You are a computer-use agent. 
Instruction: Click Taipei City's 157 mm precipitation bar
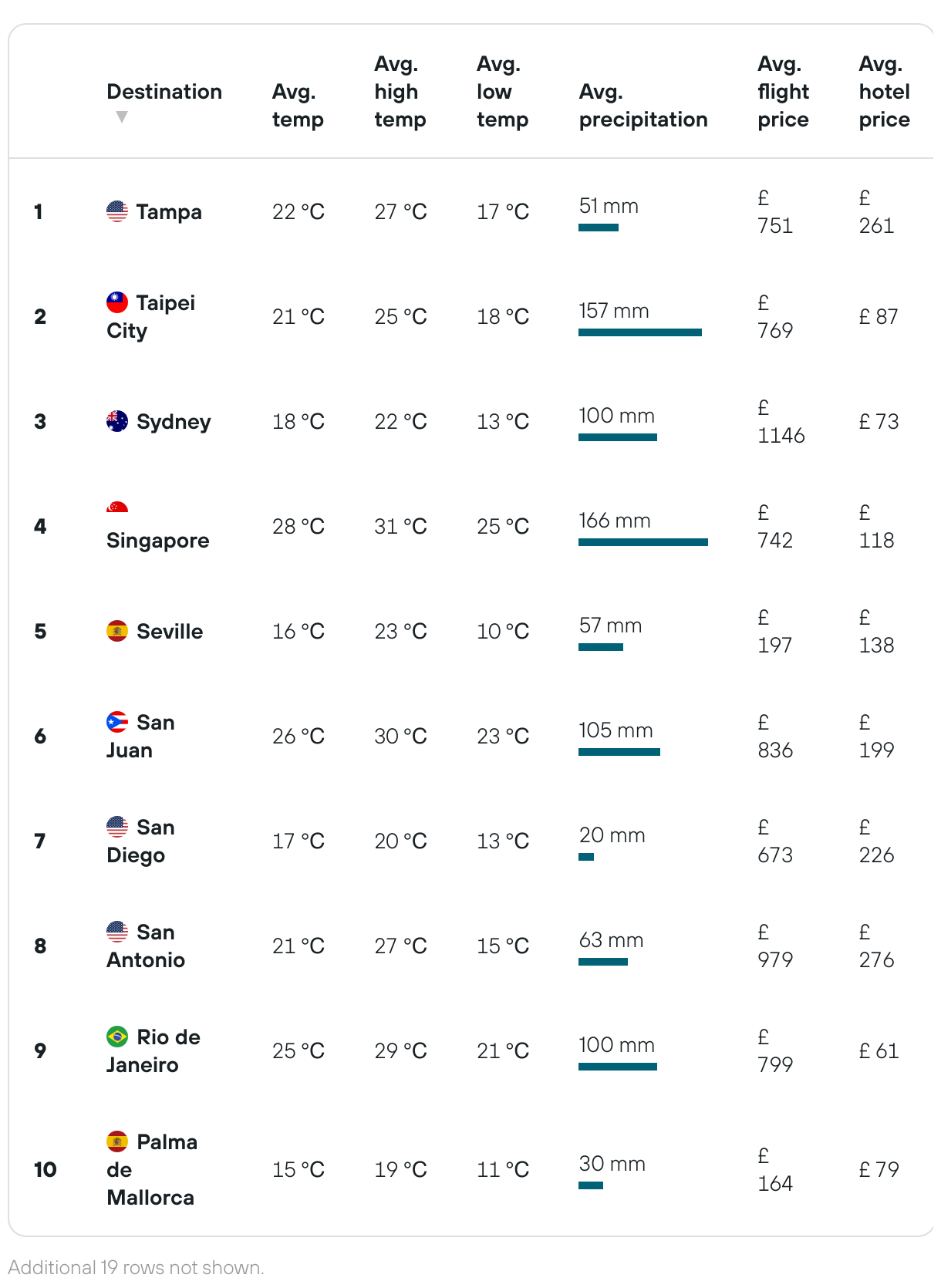tap(639, 332)
